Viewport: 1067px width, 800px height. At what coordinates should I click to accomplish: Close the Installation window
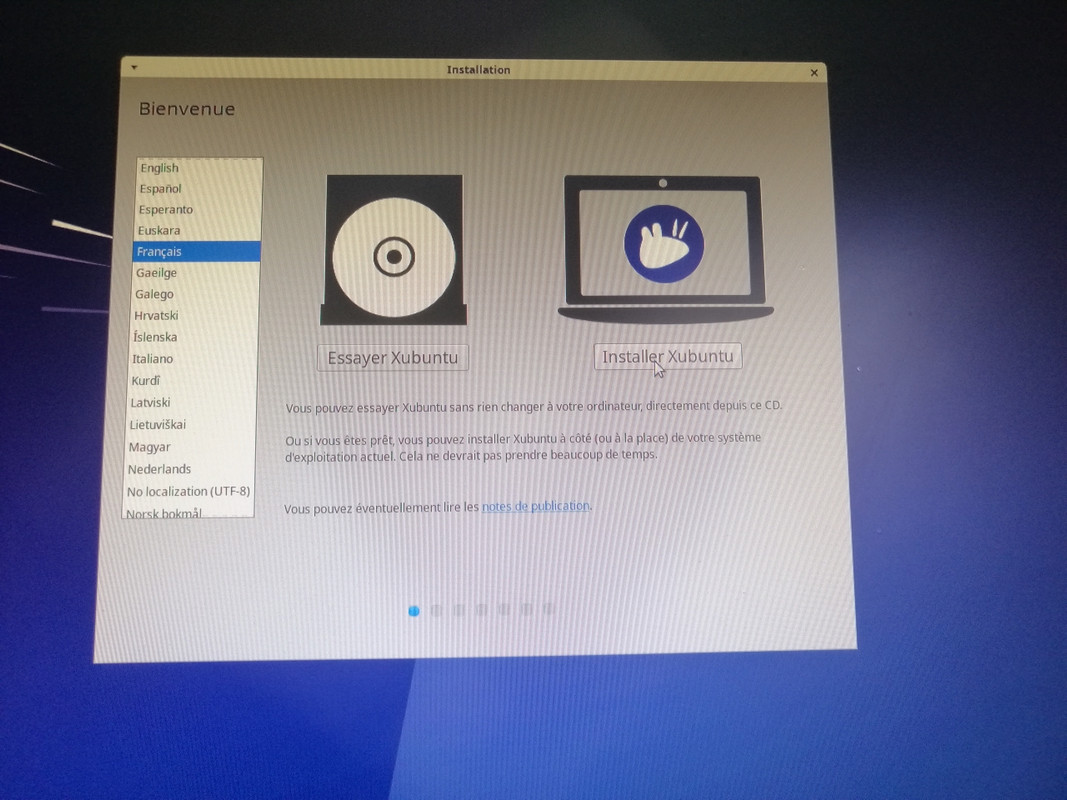click(814, 73)
